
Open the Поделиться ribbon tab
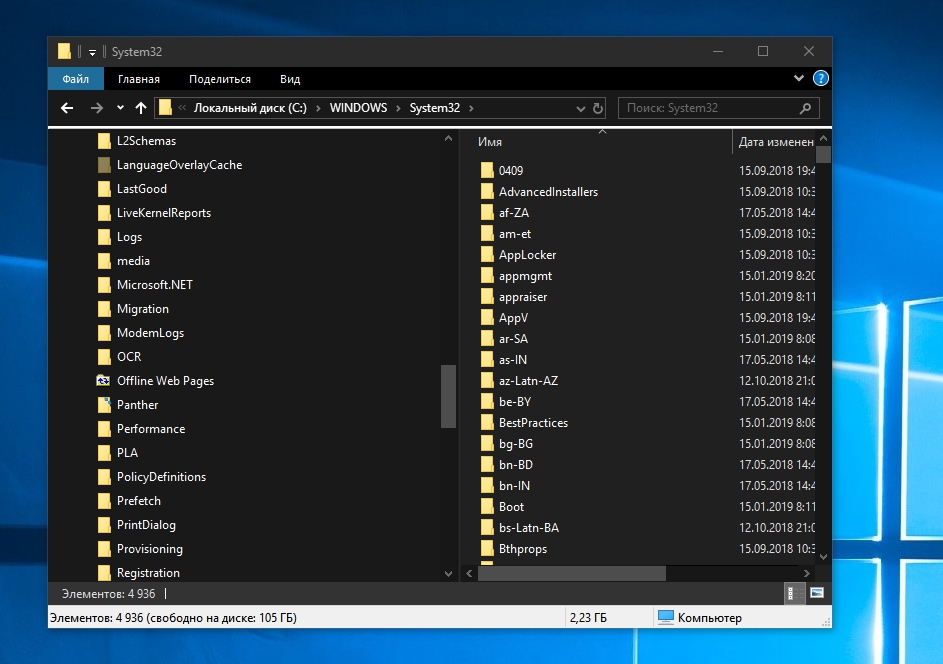(220, 79)
